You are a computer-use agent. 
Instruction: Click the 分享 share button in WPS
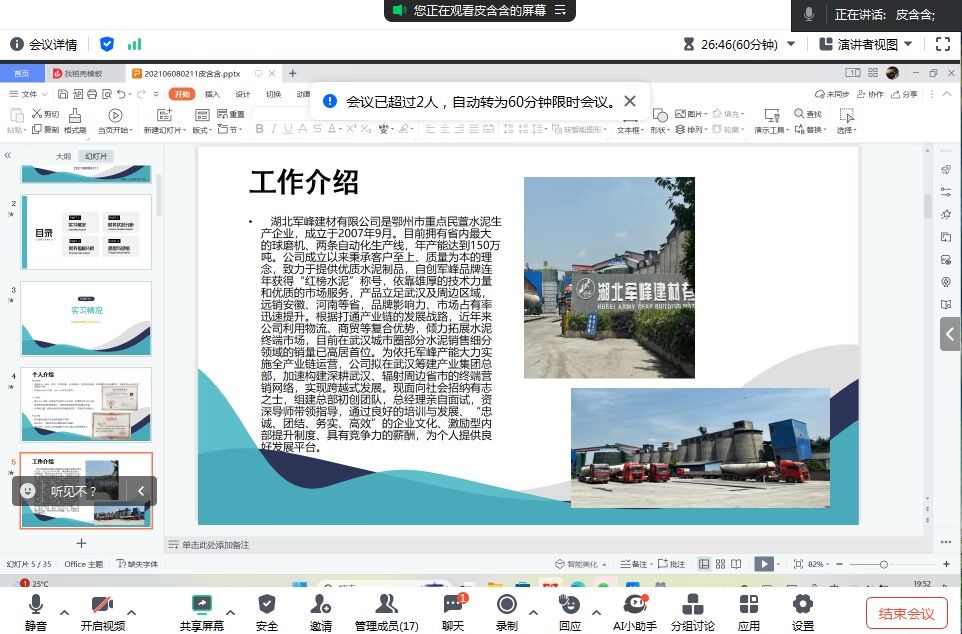(905, 94)
